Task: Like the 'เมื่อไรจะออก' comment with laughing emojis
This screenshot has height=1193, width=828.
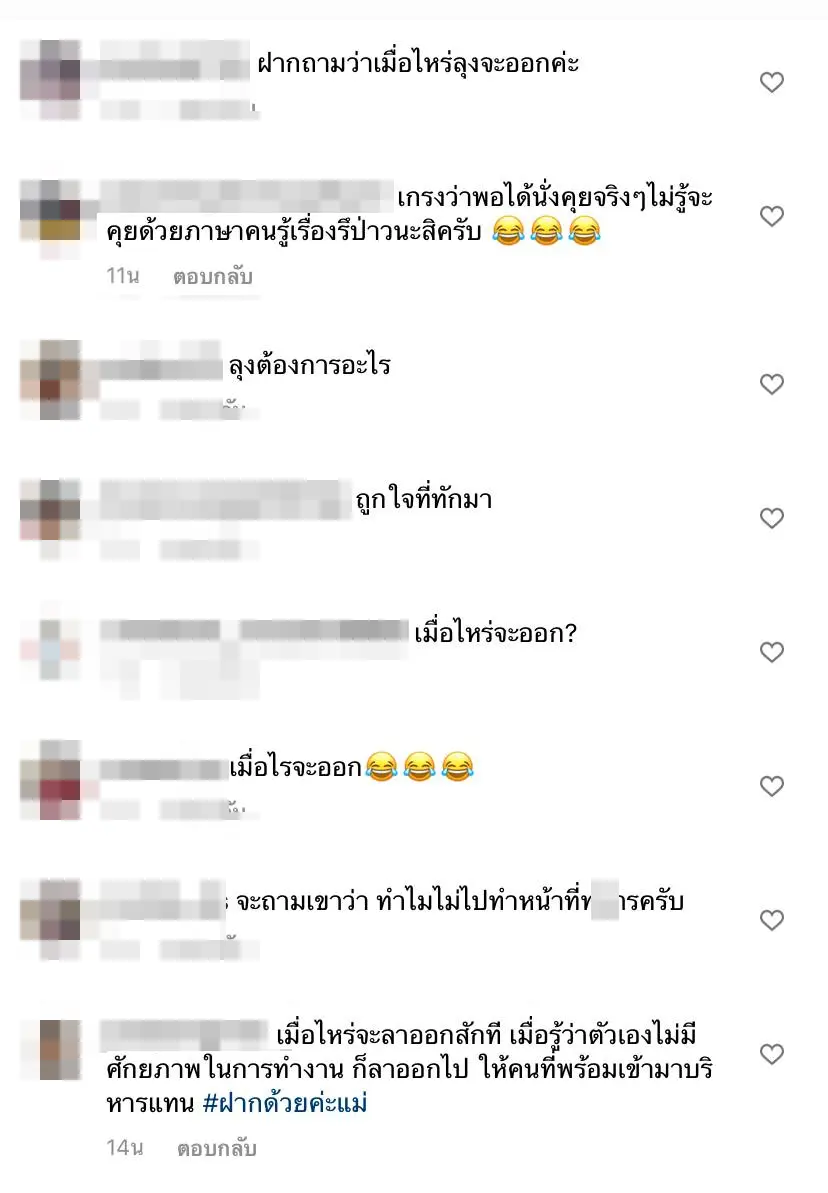Action: pyautogui.click(x=772, y=786)
